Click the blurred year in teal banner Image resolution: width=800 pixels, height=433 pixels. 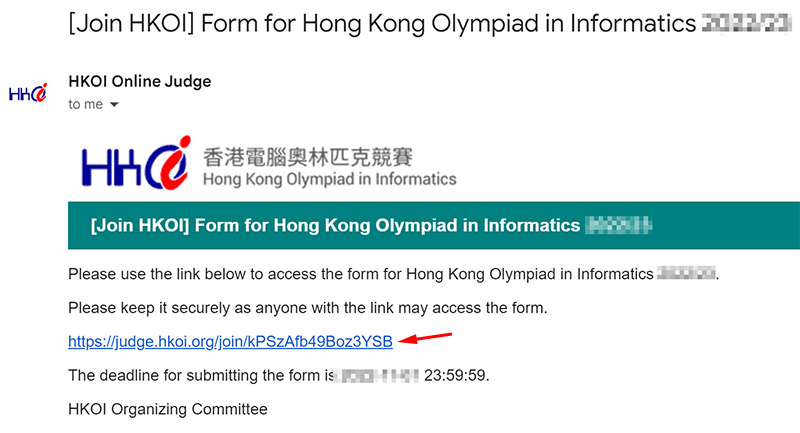[618, 225]
